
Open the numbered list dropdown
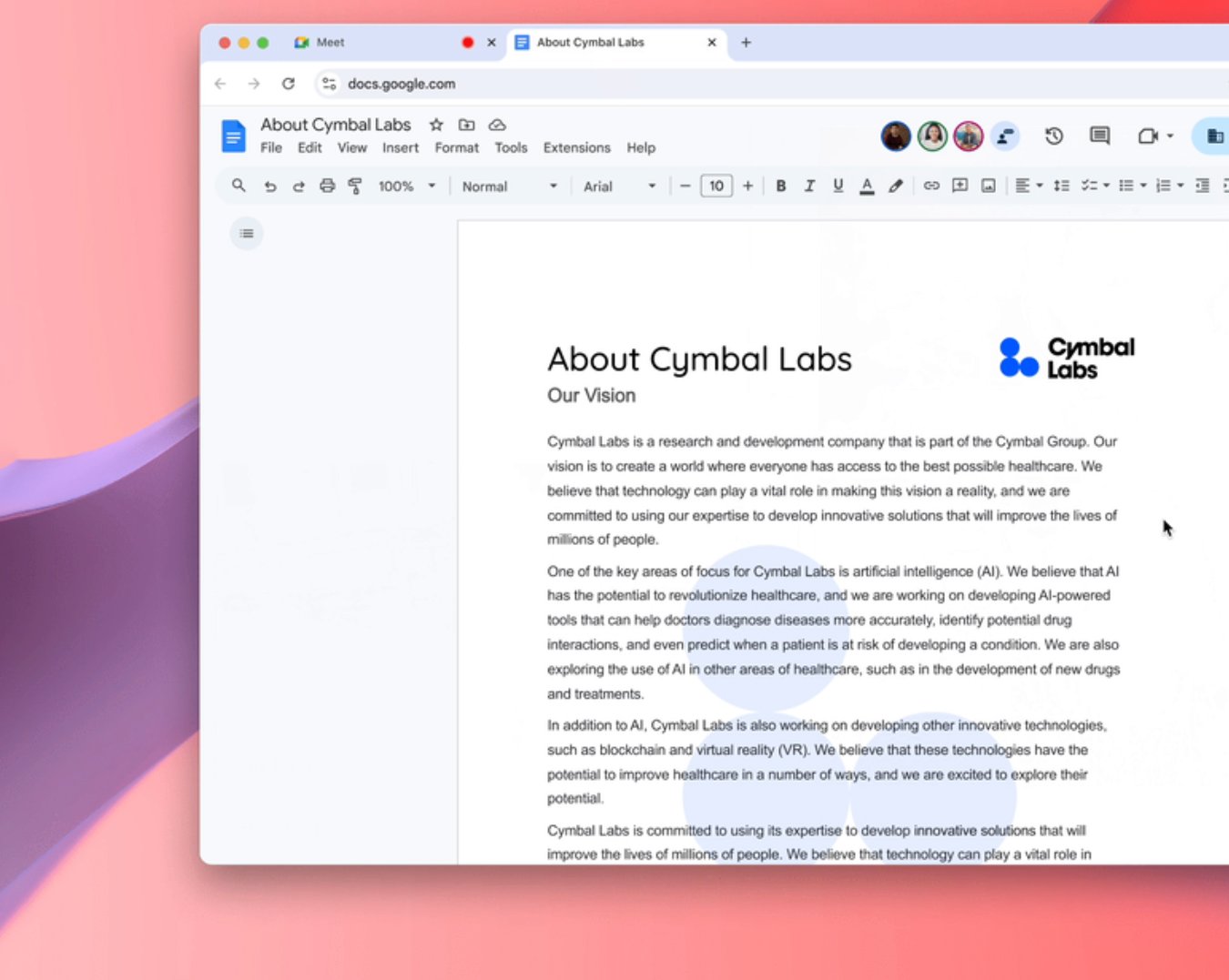pos(1170,186)
